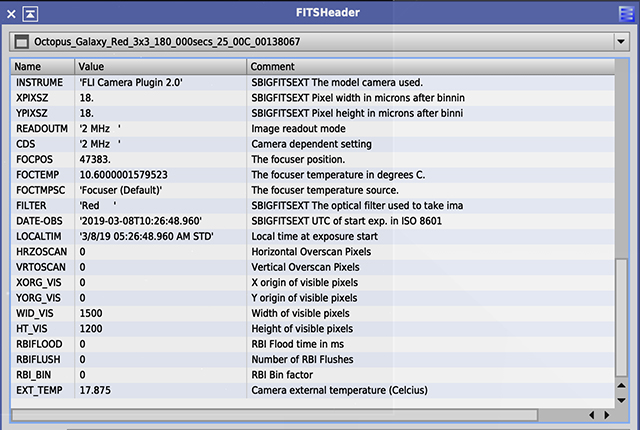Screen dimensions: 640x430
Task: Close the FITSHeader window
Action: click(x=9, y=13)
